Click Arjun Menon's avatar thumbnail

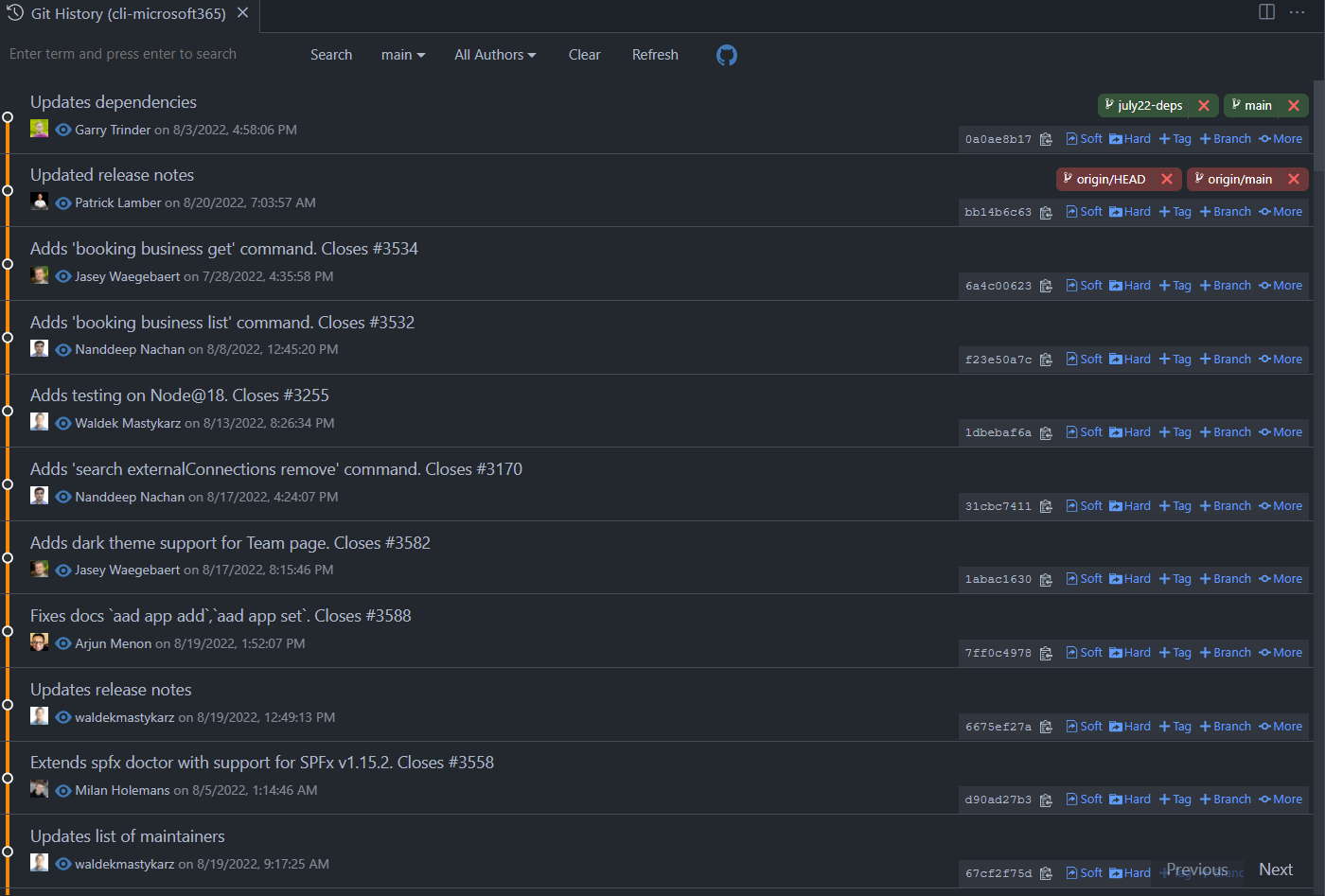click(39, 642)
